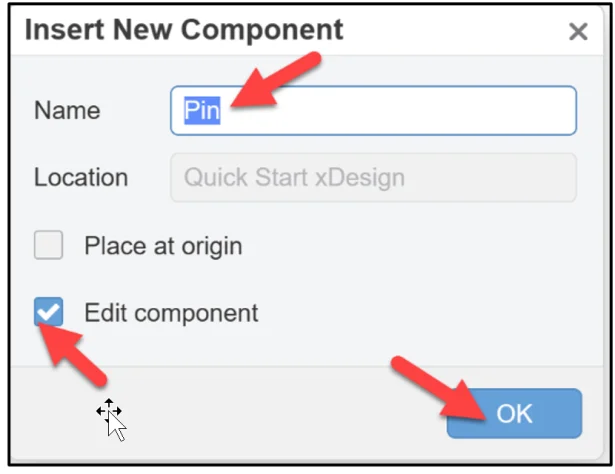Click the Location label
The width and height of the screenshot is (615, 474).
(x=81, y=178)
